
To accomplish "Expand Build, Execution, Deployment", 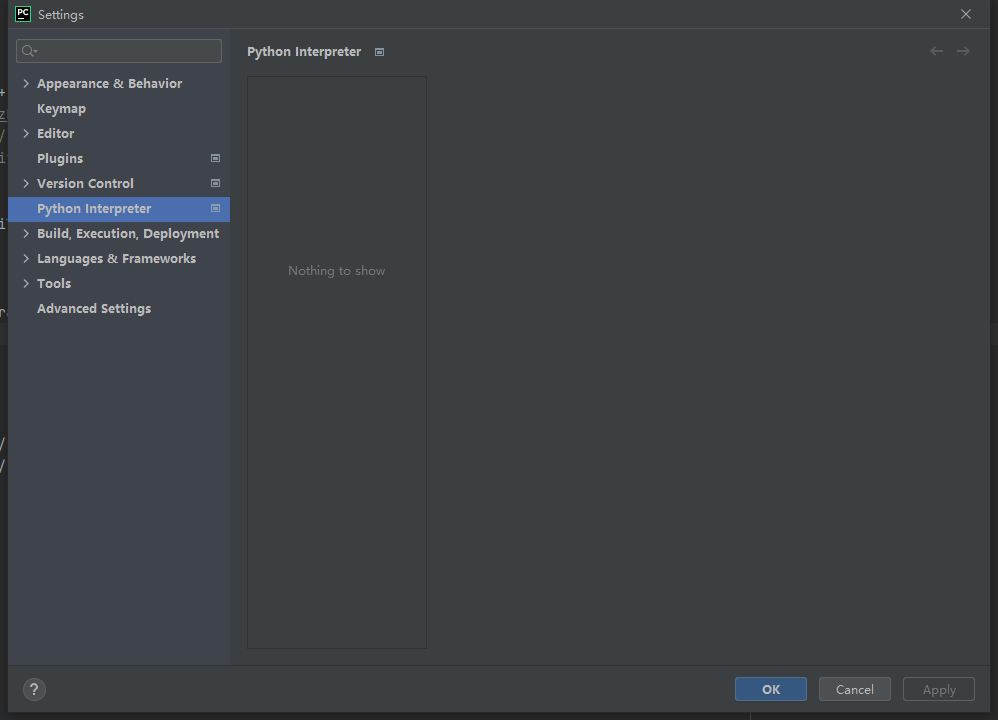I will tap(25, 233).
